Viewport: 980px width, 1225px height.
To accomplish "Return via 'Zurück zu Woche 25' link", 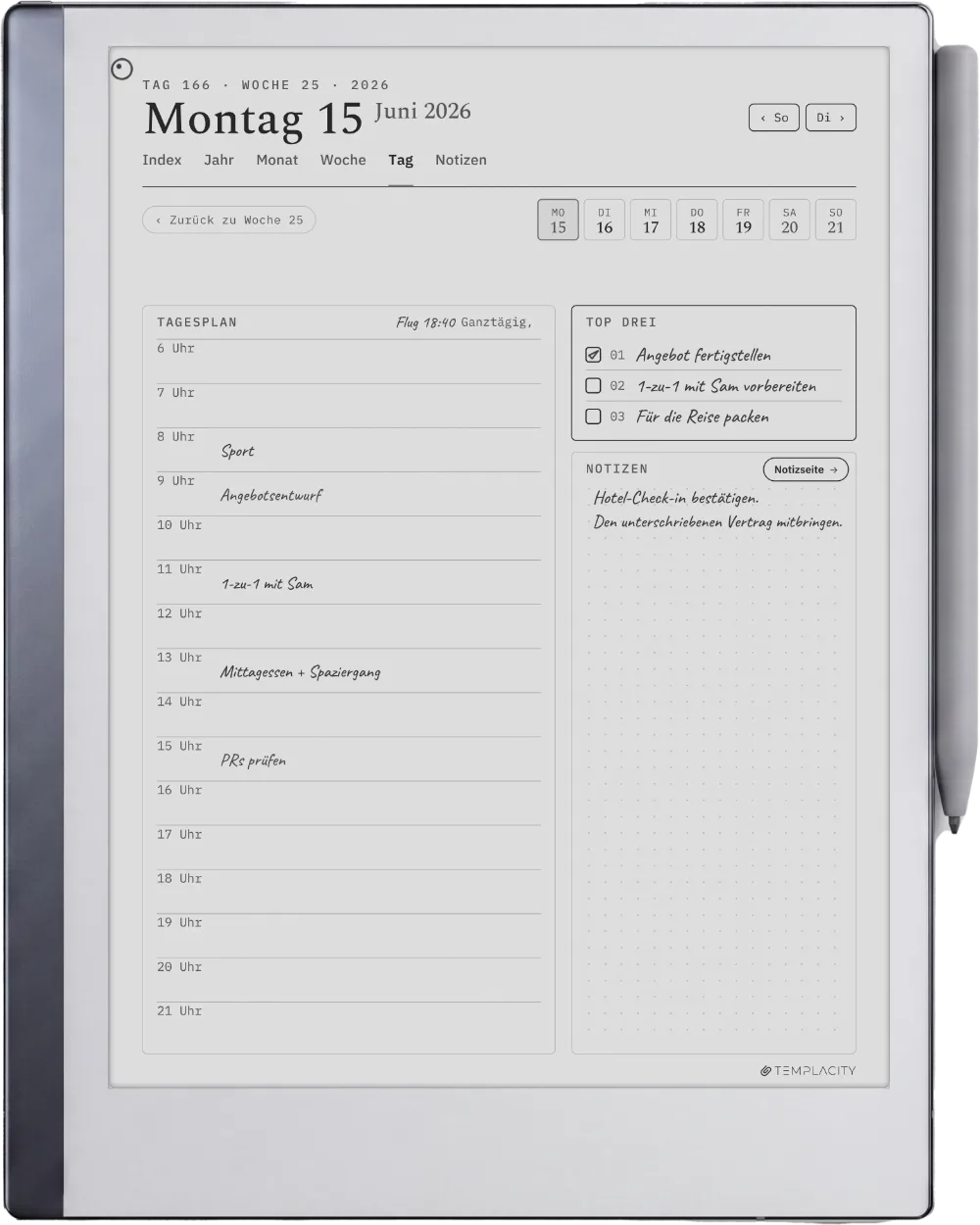I will pyautogui.click(x=229, y=220).
